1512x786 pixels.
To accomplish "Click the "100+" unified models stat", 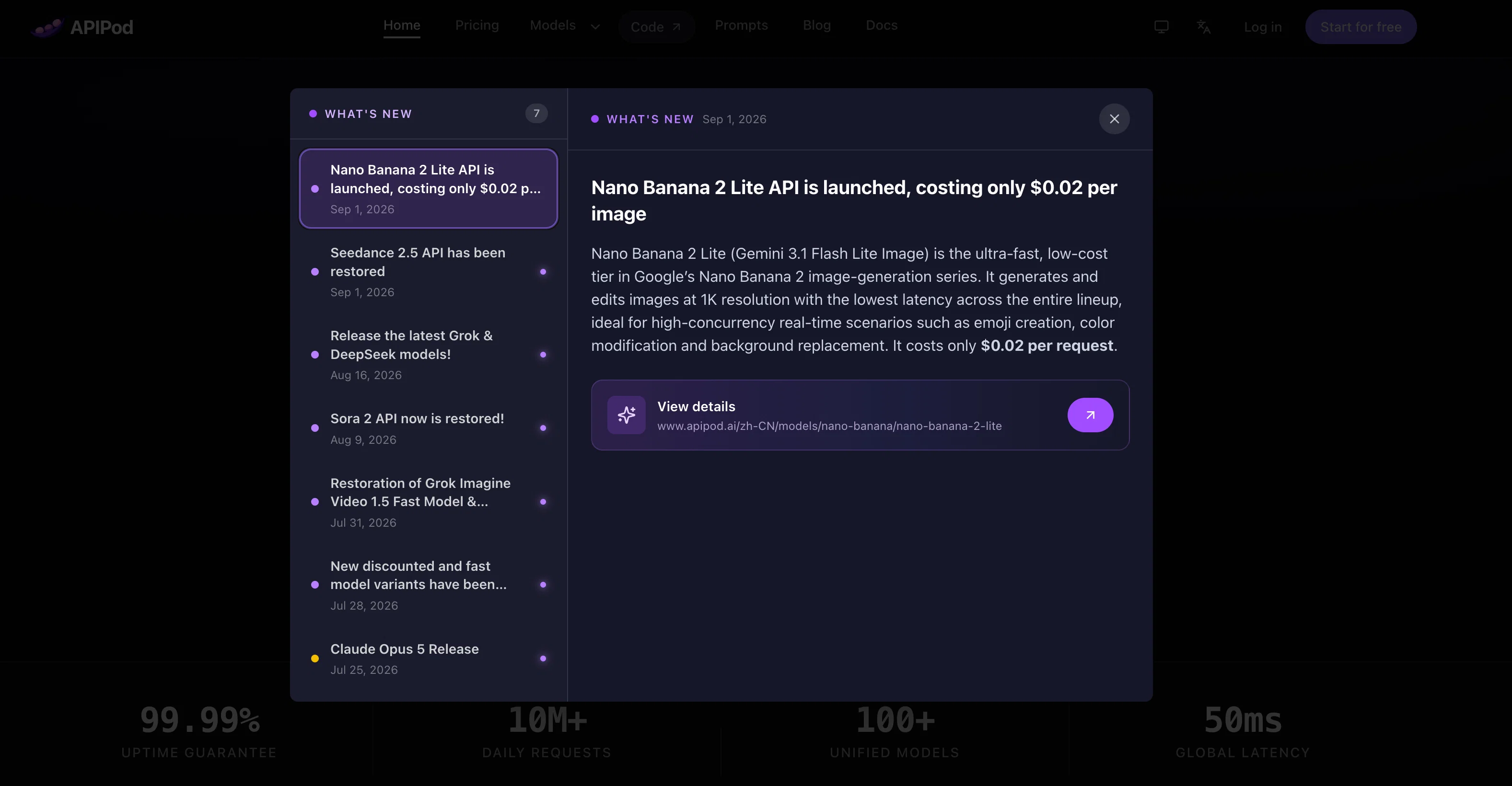I will click(x=895, y=720).
